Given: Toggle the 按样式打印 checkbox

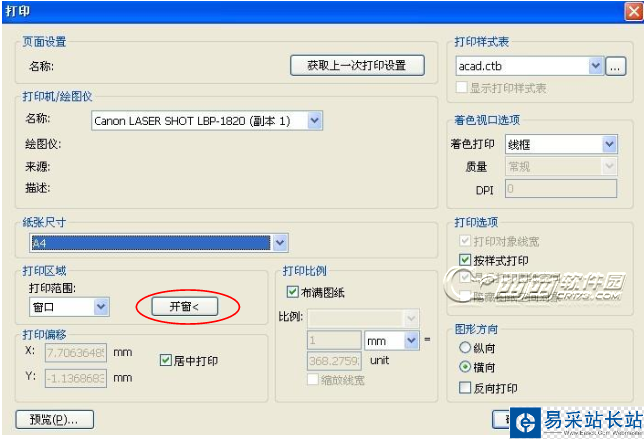Looking at the screenshot, I should [x=465, y=260].
